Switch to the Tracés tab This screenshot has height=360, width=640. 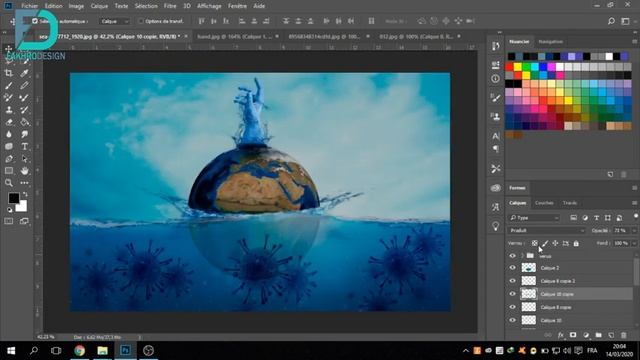[x=570, y=203]
